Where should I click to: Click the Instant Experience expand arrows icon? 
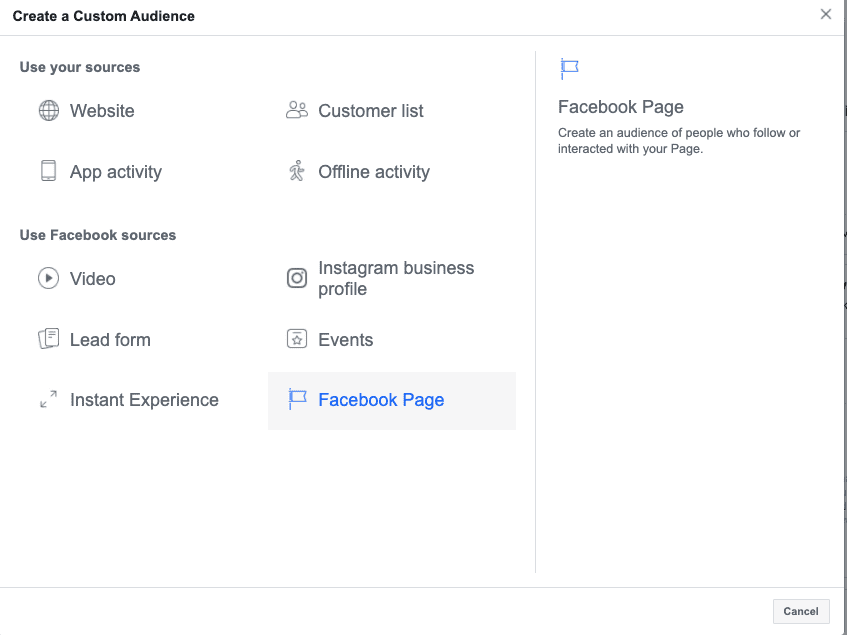tap(48, 399)
